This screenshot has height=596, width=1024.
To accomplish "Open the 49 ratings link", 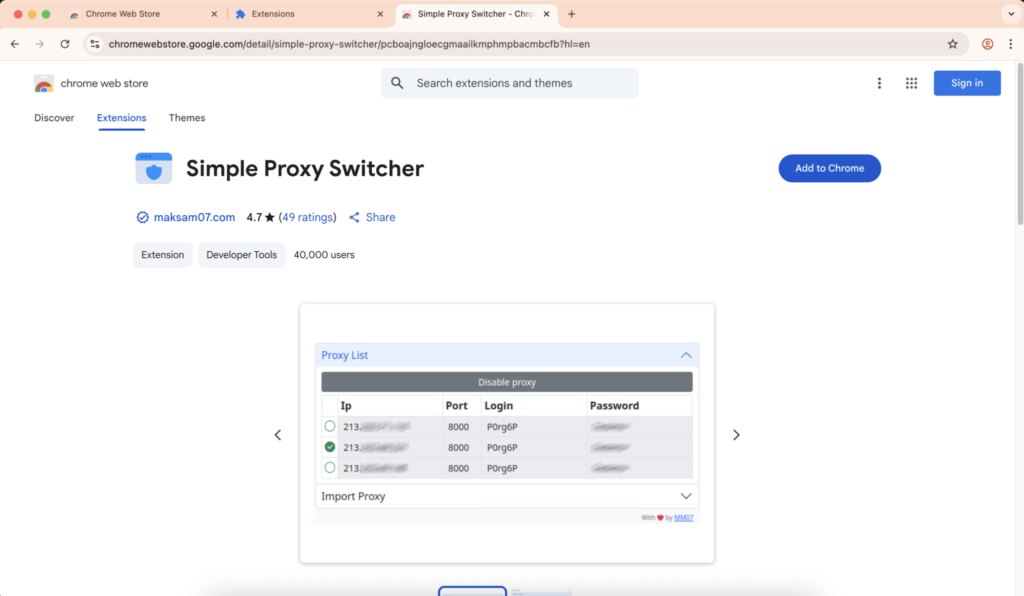I will (x=307, y=217).
